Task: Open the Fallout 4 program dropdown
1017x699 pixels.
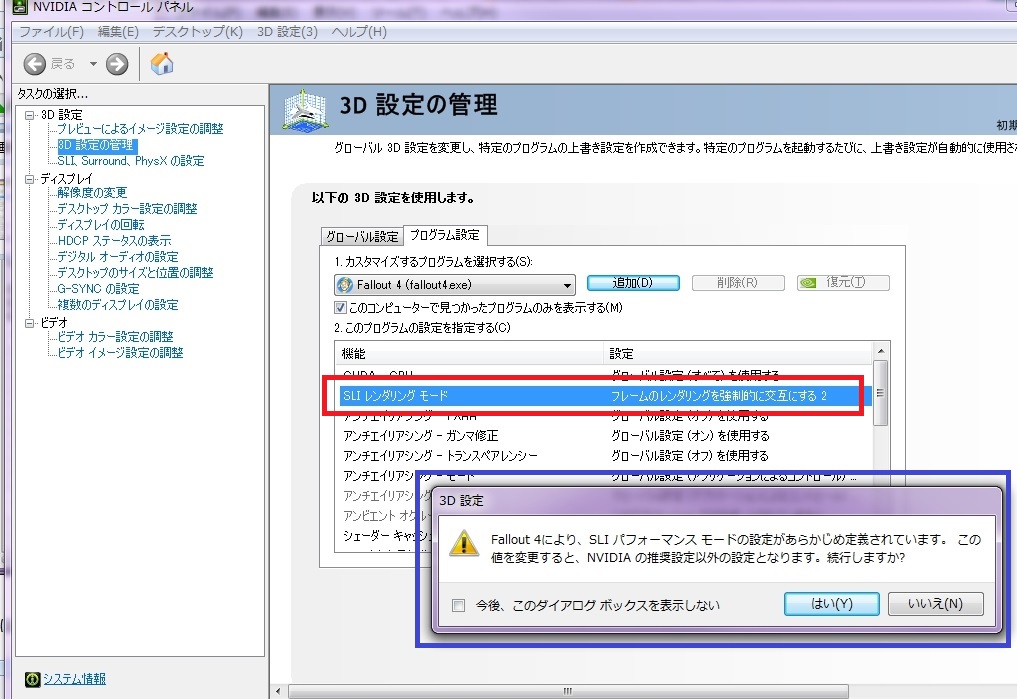Action: (x=568, y=284)
